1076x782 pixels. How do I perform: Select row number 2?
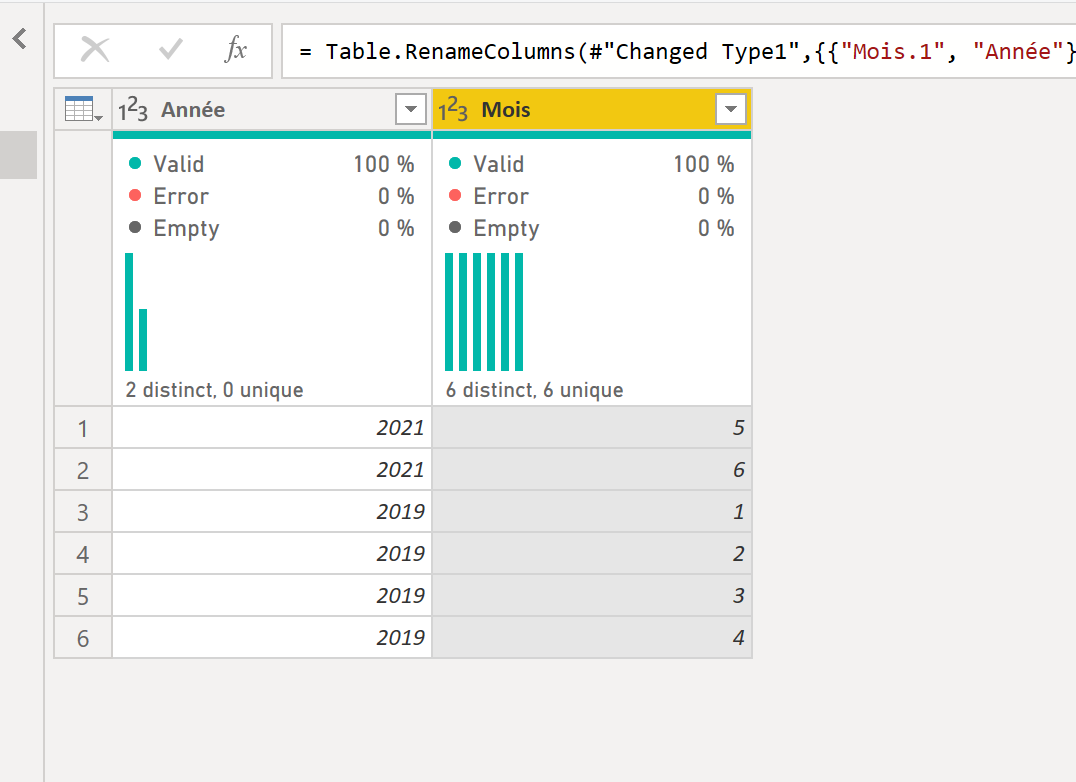(83, 470)
